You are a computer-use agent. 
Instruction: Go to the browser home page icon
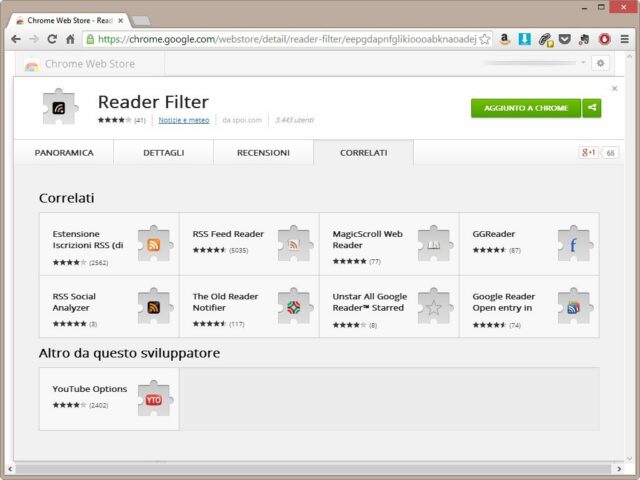click(x=70, y=39)
